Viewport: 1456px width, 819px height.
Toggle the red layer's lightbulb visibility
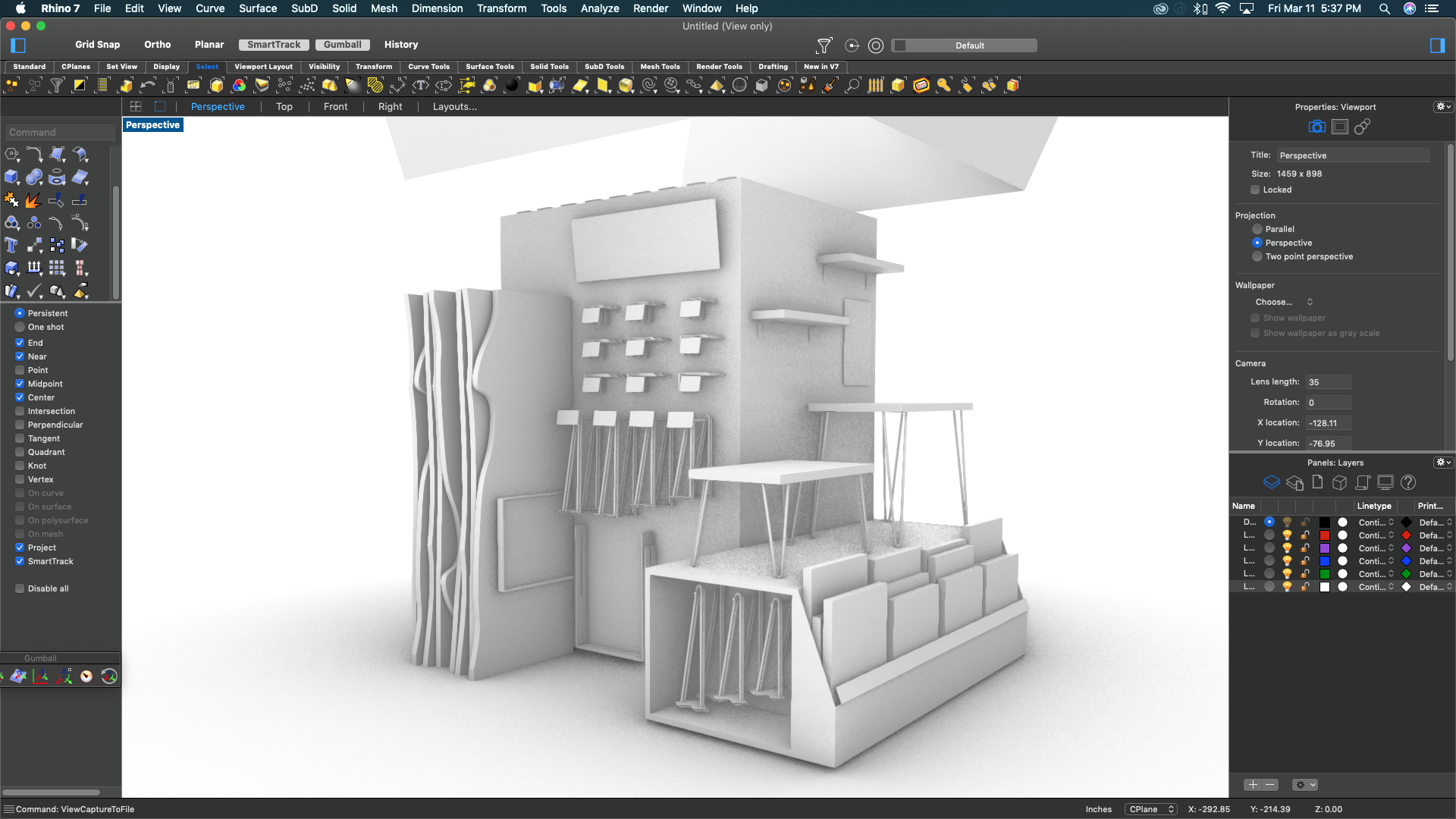(1287, 535)
